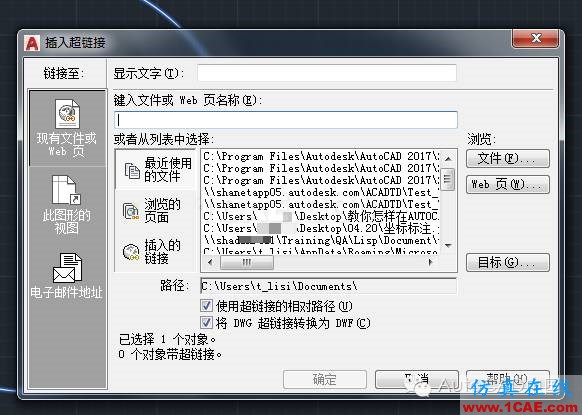This screenshot has height=415, width=582.
Task: Select the first C:\Program Files\Autodesk\AutoCAD 2017 entry
Action: (321, 156)
